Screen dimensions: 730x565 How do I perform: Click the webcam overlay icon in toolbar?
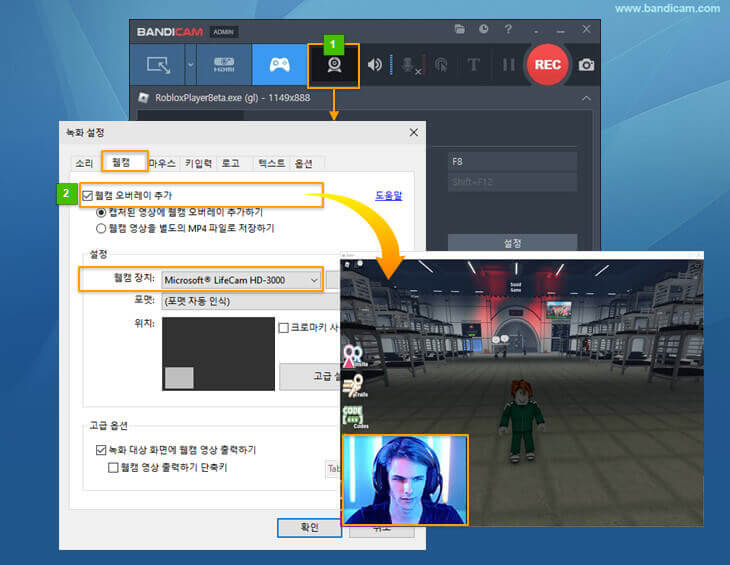[335, 65]
